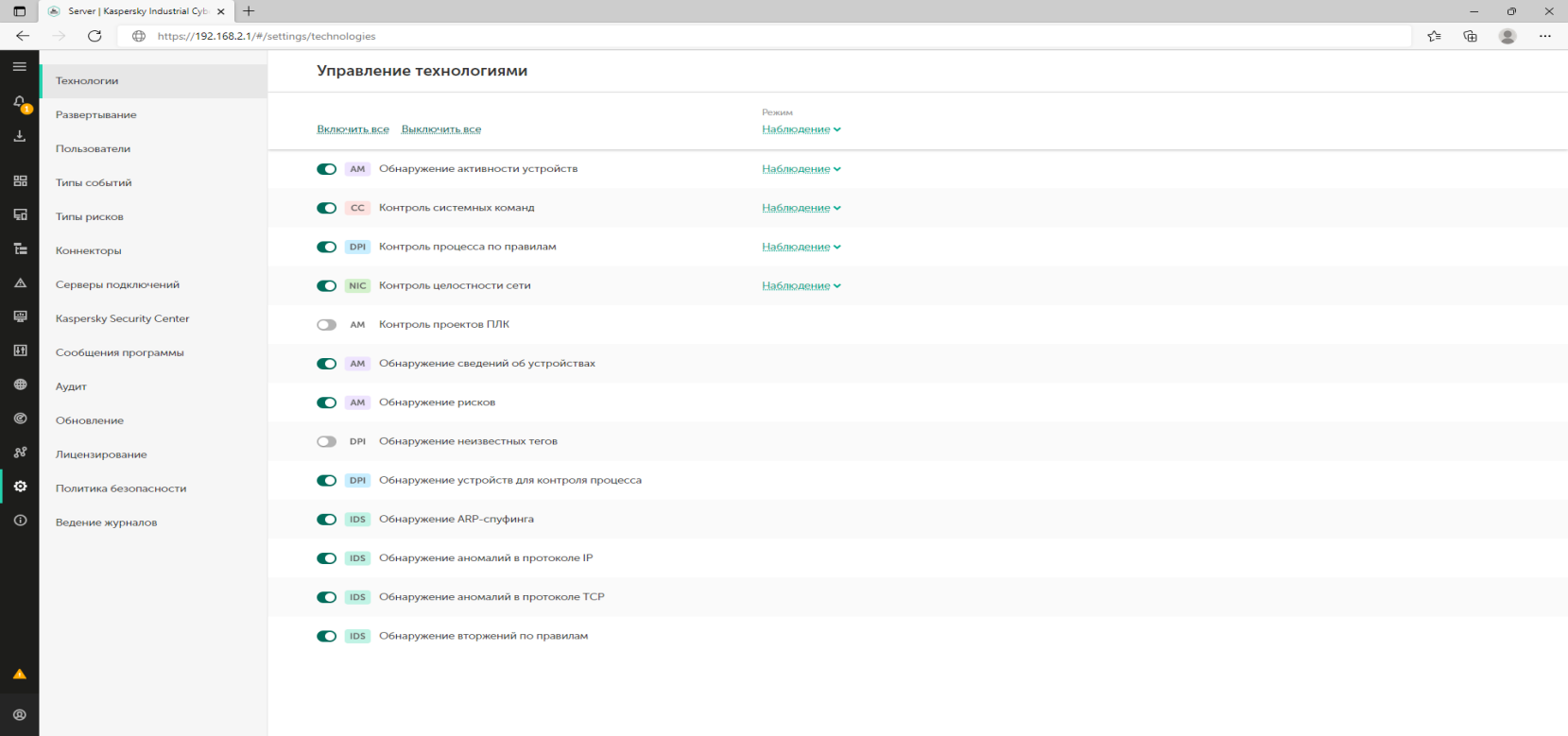Open the info circle icon in sidebar

[x=20, y=521]
